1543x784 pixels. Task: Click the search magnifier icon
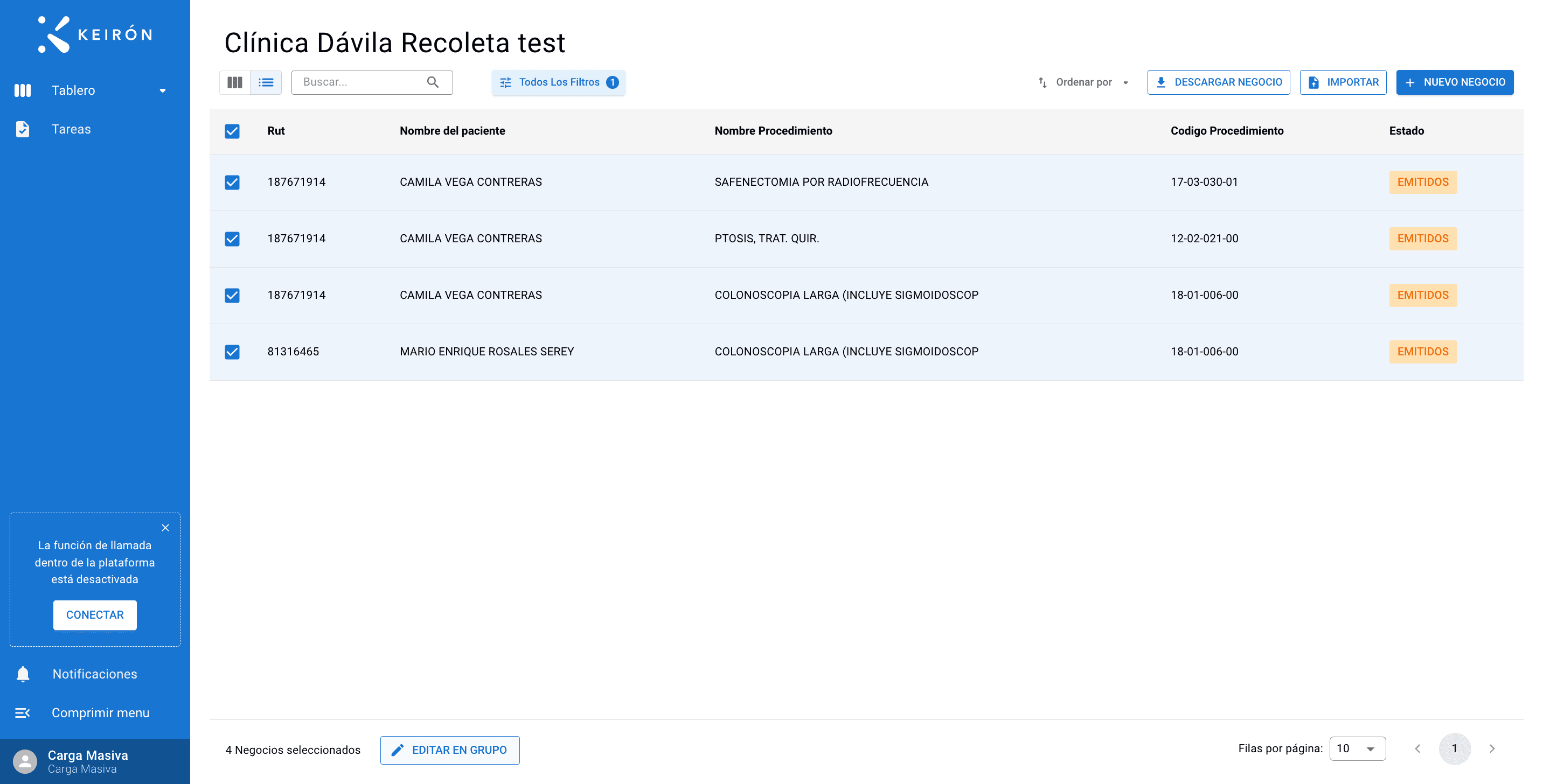433,82
